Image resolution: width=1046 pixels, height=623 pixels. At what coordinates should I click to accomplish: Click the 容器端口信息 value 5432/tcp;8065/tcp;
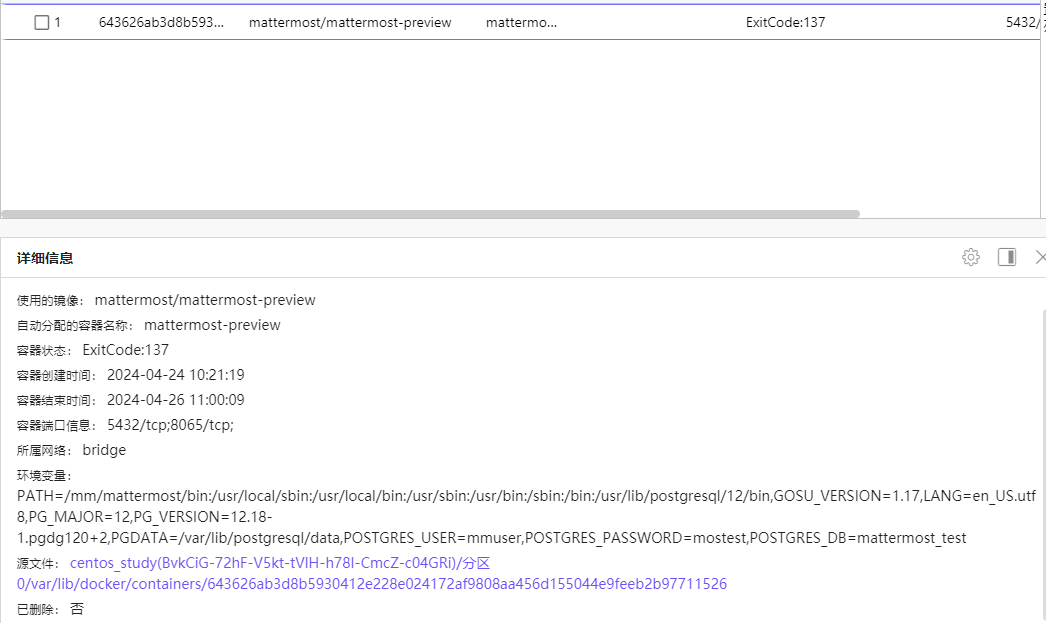170,425
